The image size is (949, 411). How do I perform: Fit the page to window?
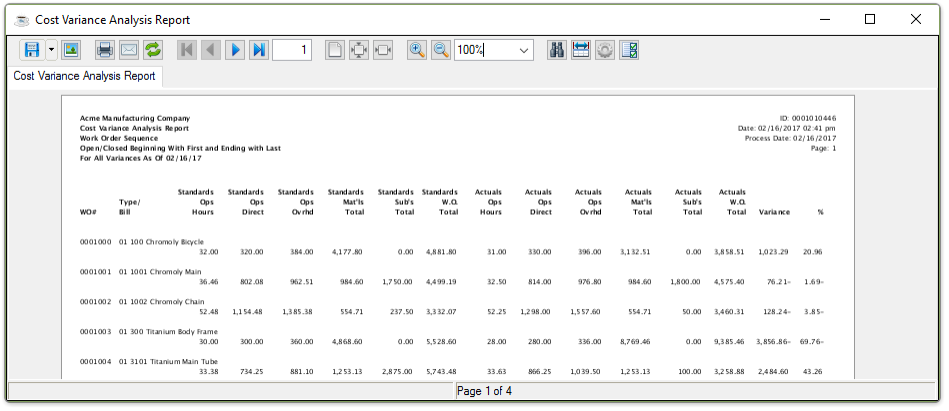[359, 49]
